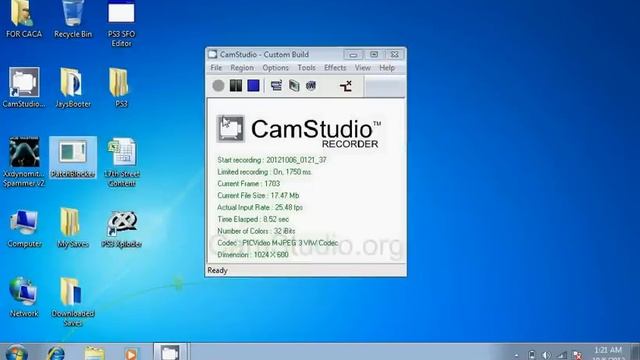Image resolution: width=640 pixels, height=360 pixels.
Task: Select PatchBlocker desktop icon
Action: 73,158
